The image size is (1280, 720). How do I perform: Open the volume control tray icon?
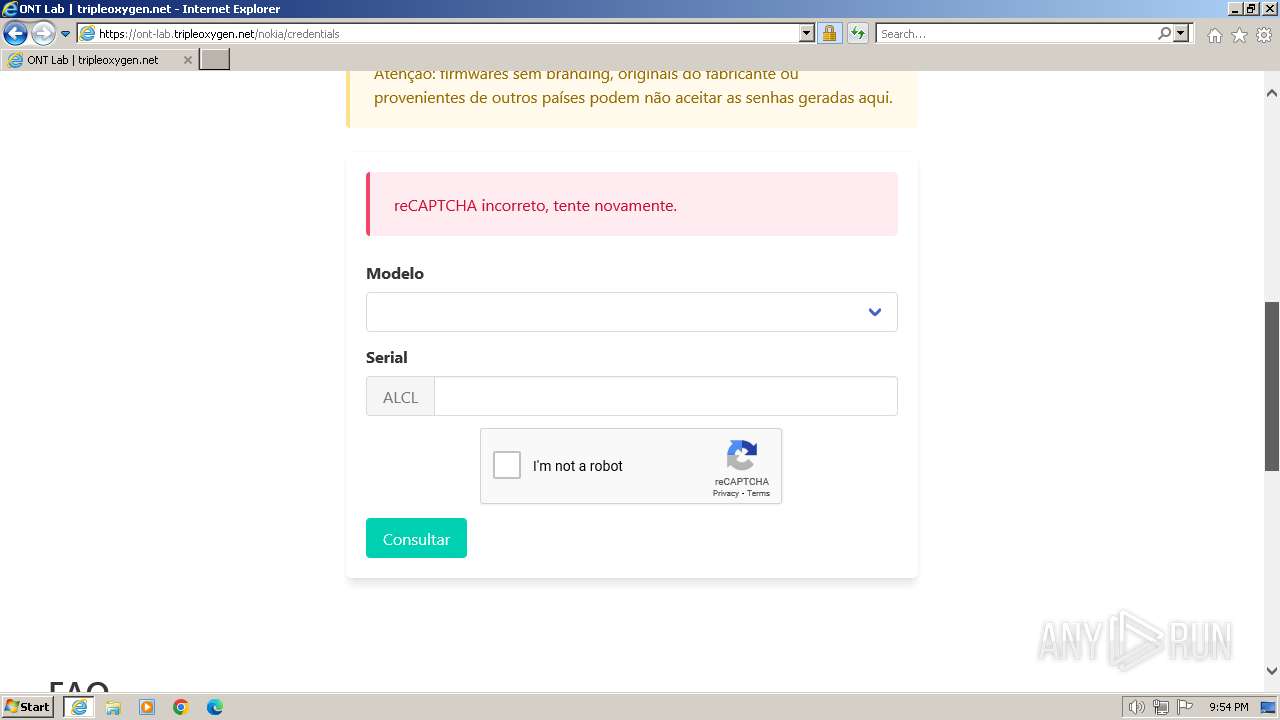tap(1137, 707)
